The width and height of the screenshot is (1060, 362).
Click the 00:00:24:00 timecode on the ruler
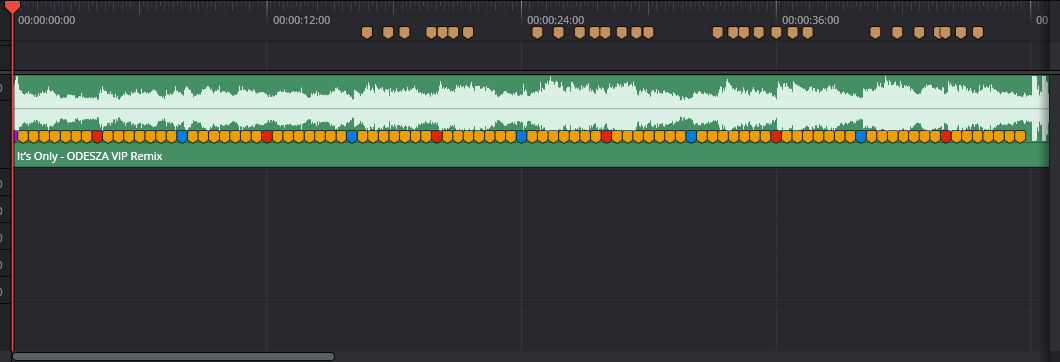pos(556,20)
